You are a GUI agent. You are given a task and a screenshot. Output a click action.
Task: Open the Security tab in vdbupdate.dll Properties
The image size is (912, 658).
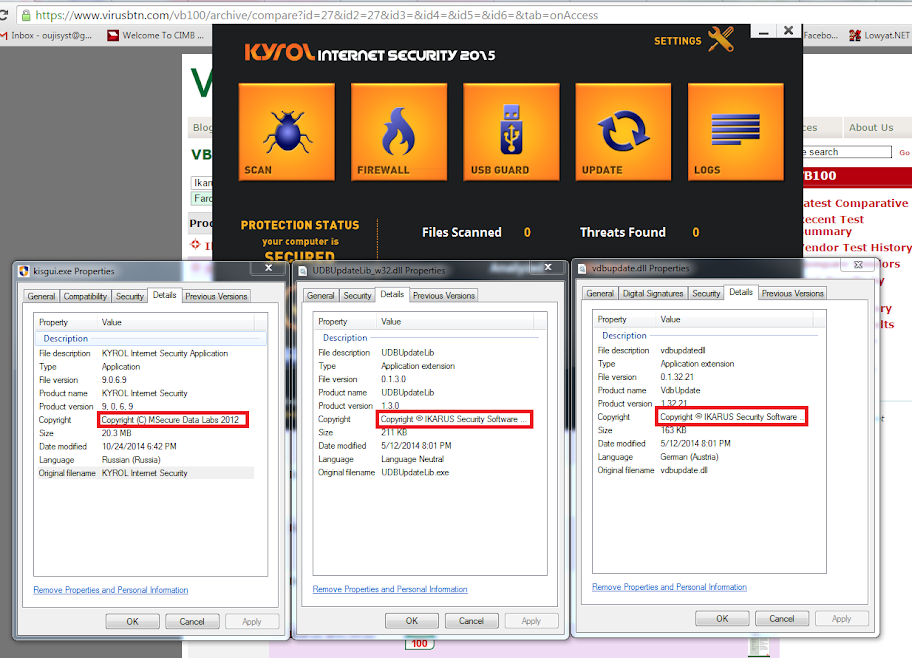(x=705, y=293)
